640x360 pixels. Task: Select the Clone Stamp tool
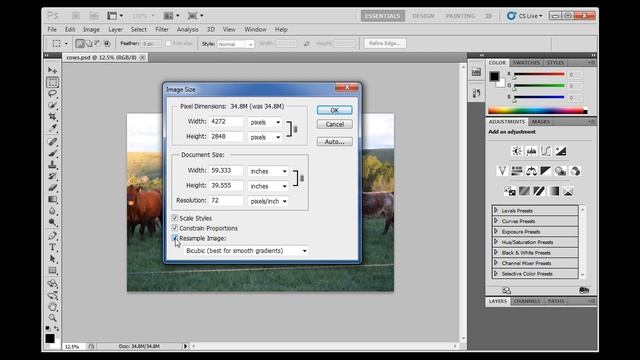52,164
